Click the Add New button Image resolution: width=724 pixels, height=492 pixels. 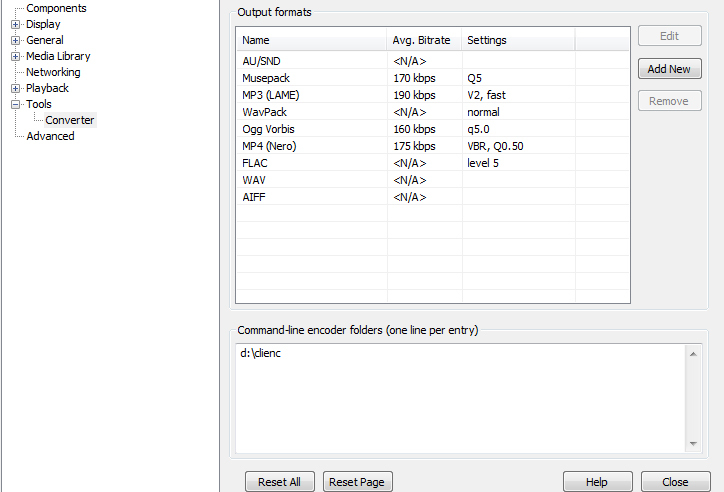(x=670, y=69)
